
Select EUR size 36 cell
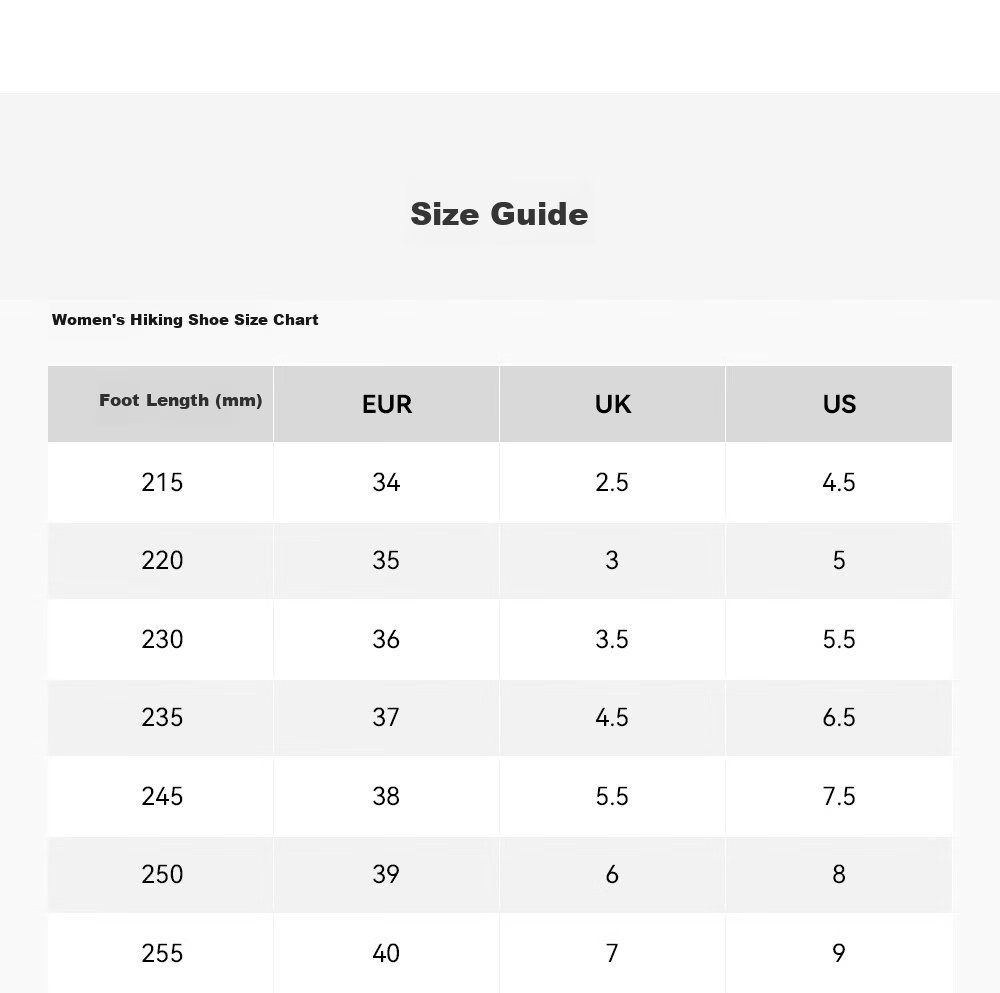pyautogui.click(x=386, y=639)
